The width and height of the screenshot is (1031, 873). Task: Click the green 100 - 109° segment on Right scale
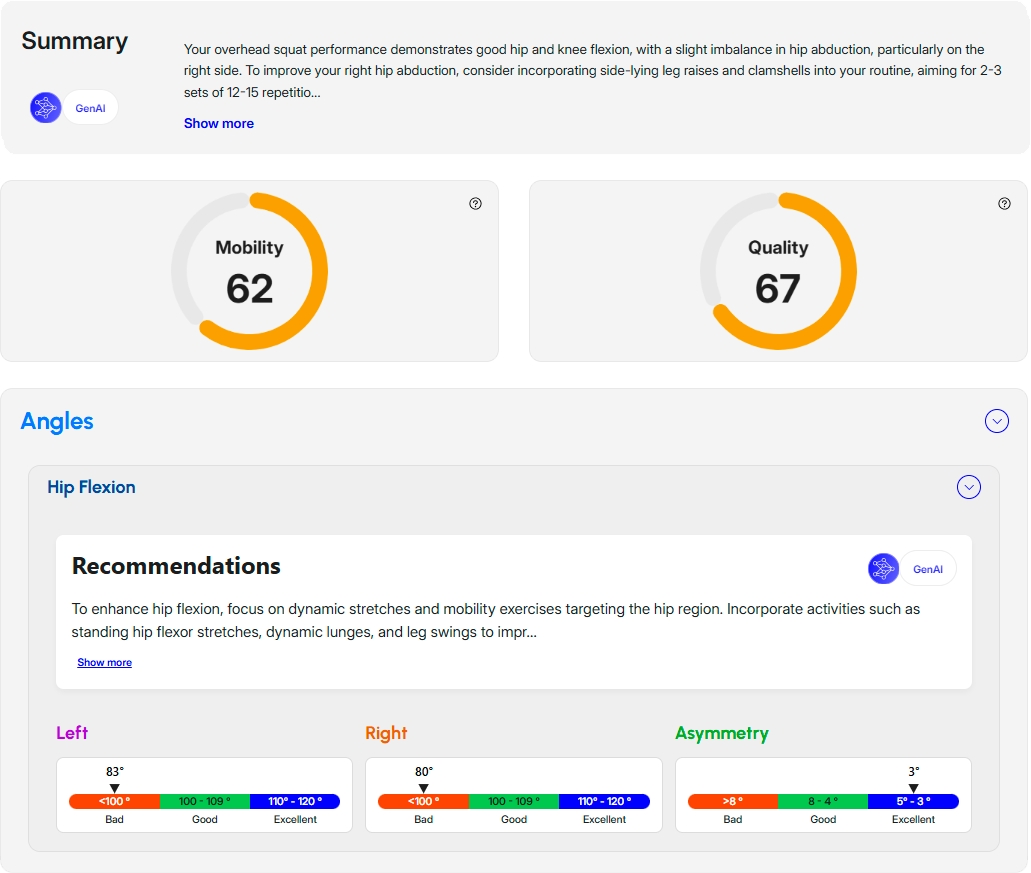(x=514, y=802)
